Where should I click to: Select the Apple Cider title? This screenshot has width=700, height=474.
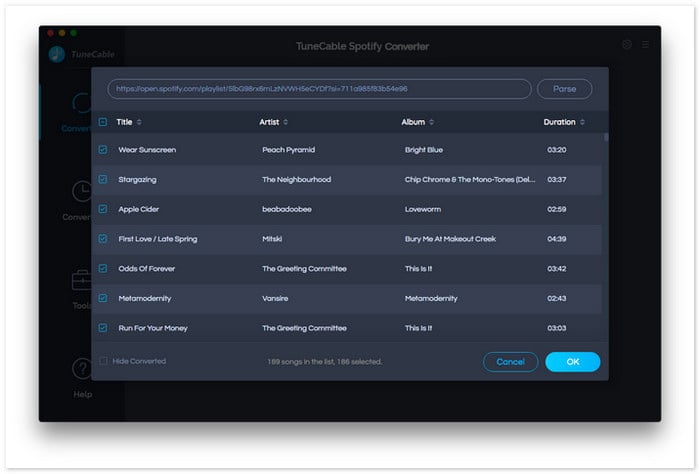(138, 209)
